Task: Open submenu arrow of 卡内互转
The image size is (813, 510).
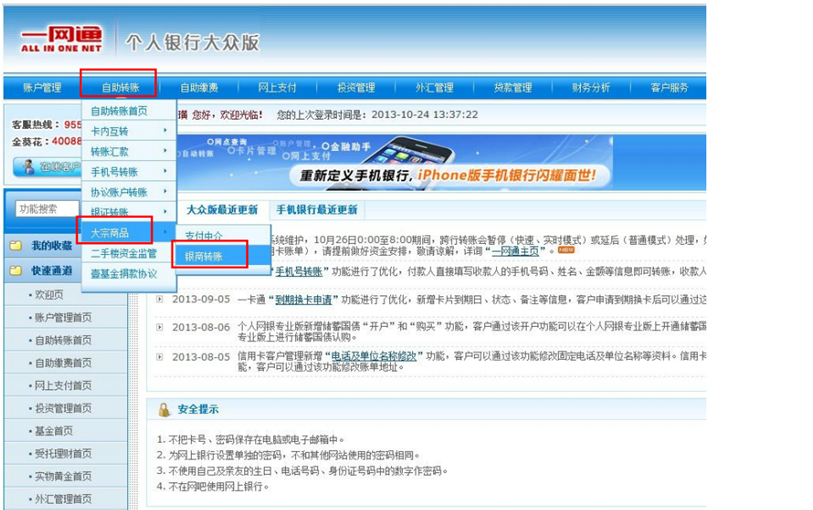Action: pyautogui.click(x=165, y=130)
